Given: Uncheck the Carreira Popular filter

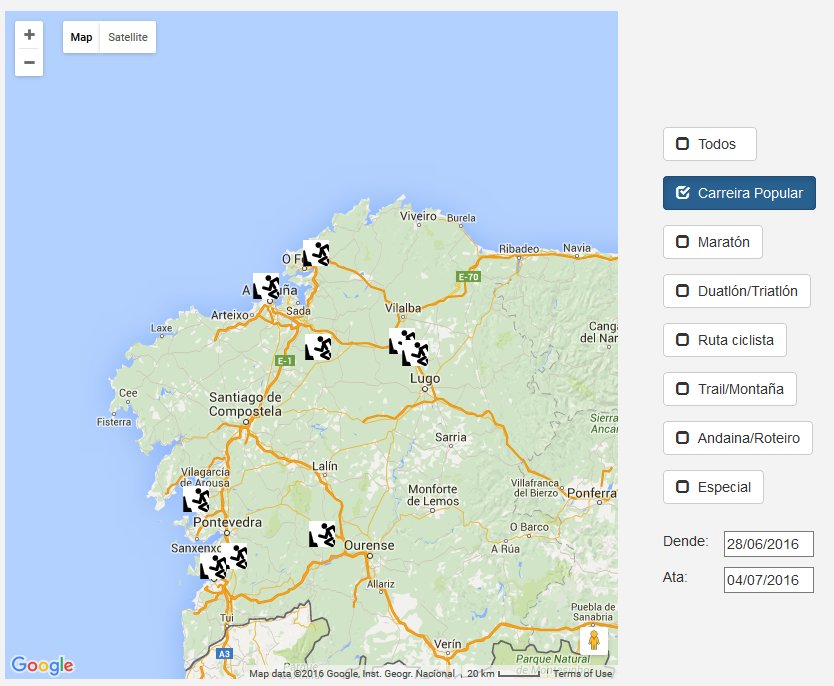Looking at the screenshot, I should (739, 193).
